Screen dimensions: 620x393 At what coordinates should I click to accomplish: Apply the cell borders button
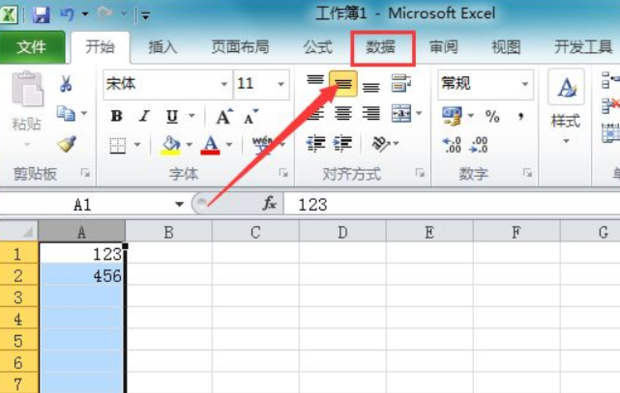(117, 145)
